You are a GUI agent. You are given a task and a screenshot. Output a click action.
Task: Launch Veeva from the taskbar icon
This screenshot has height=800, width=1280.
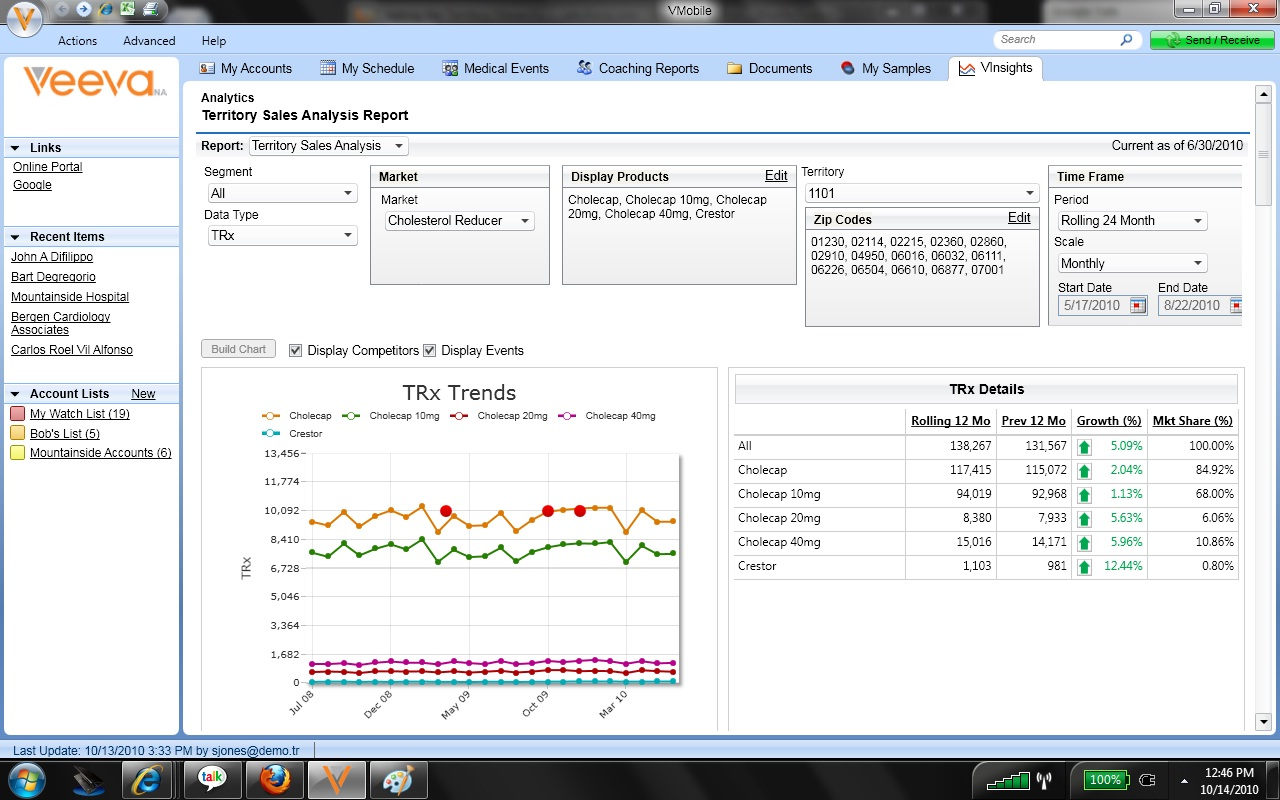pos(336,779)
